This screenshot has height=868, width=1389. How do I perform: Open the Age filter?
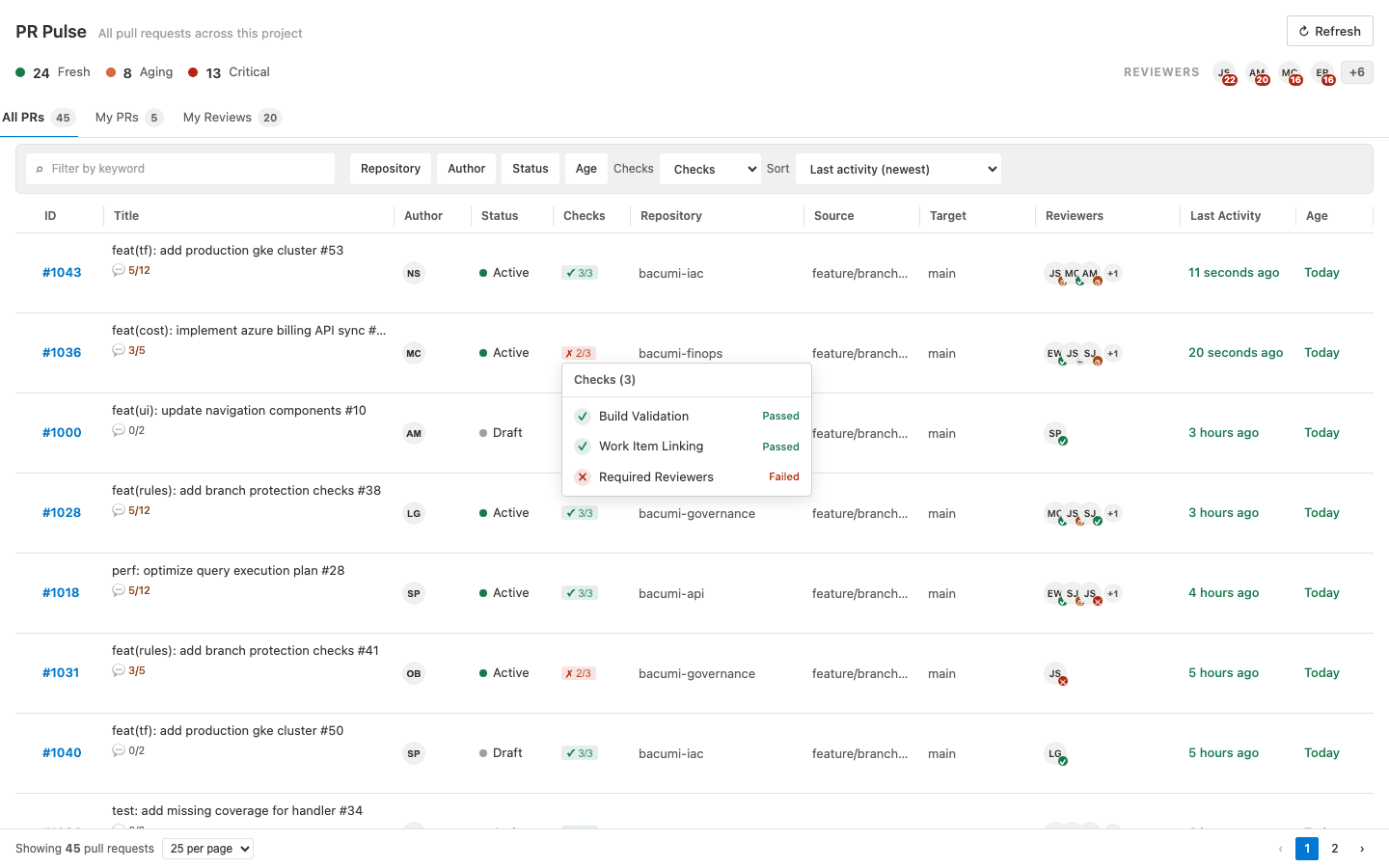[x=586, y=169]
